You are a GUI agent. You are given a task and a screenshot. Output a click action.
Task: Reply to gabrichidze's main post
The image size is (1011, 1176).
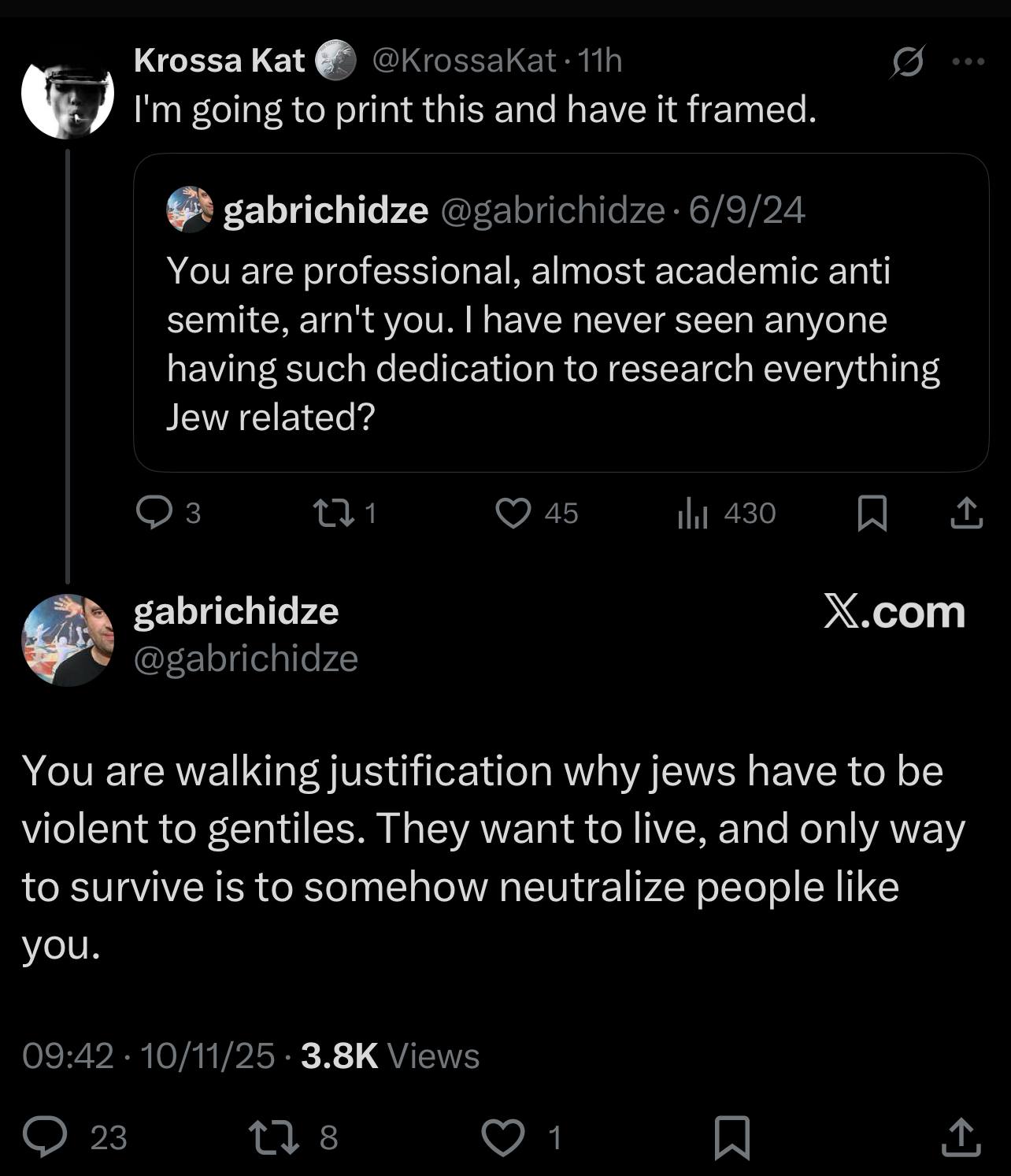point(44,1137)
